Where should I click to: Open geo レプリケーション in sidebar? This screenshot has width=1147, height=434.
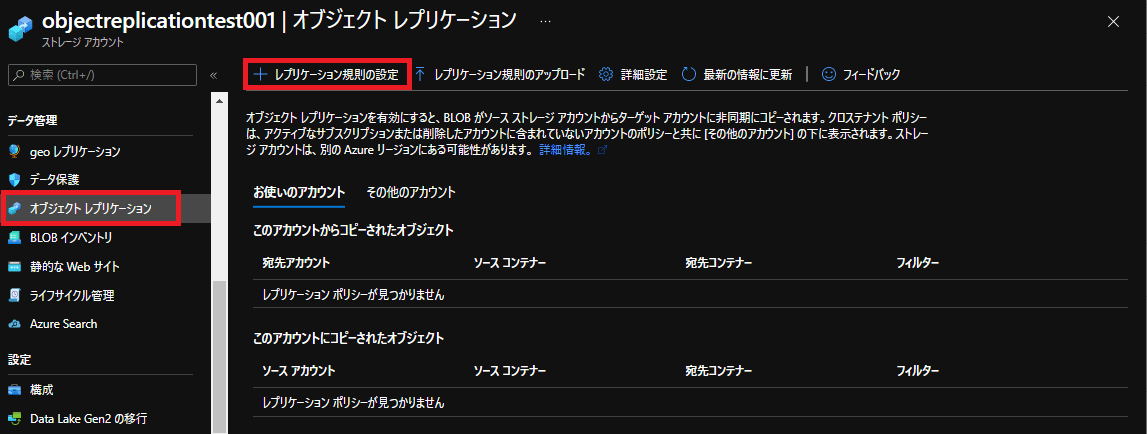(x=75, y=151)
